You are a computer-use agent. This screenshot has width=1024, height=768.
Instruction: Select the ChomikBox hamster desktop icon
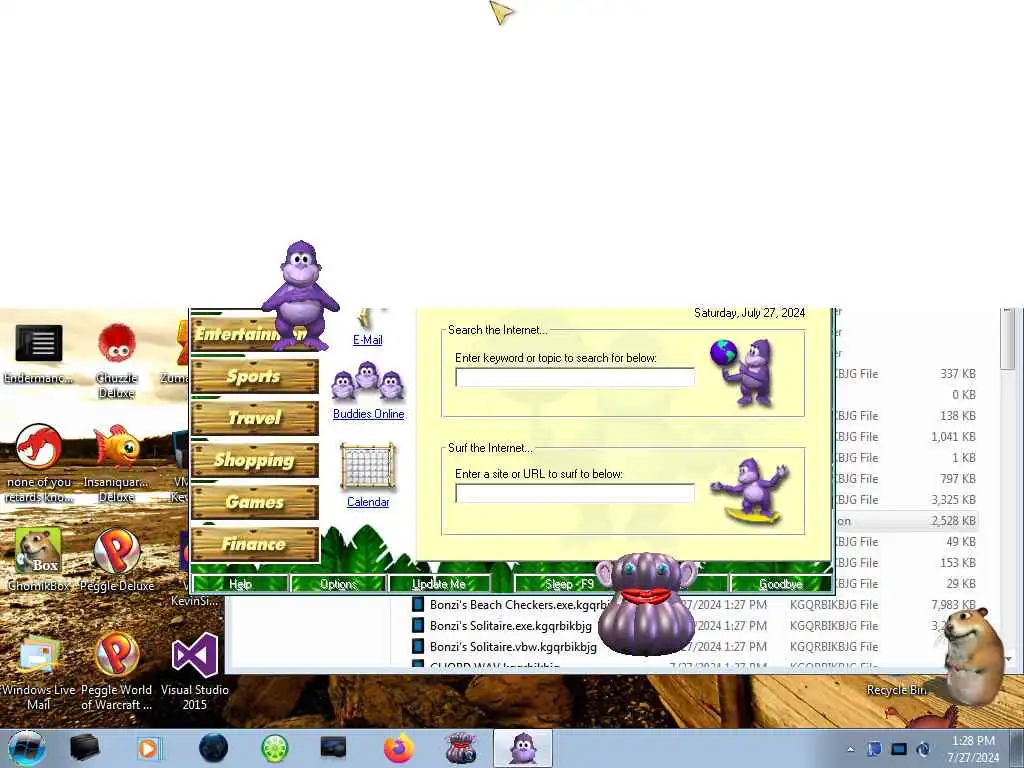tap(39, 560)
